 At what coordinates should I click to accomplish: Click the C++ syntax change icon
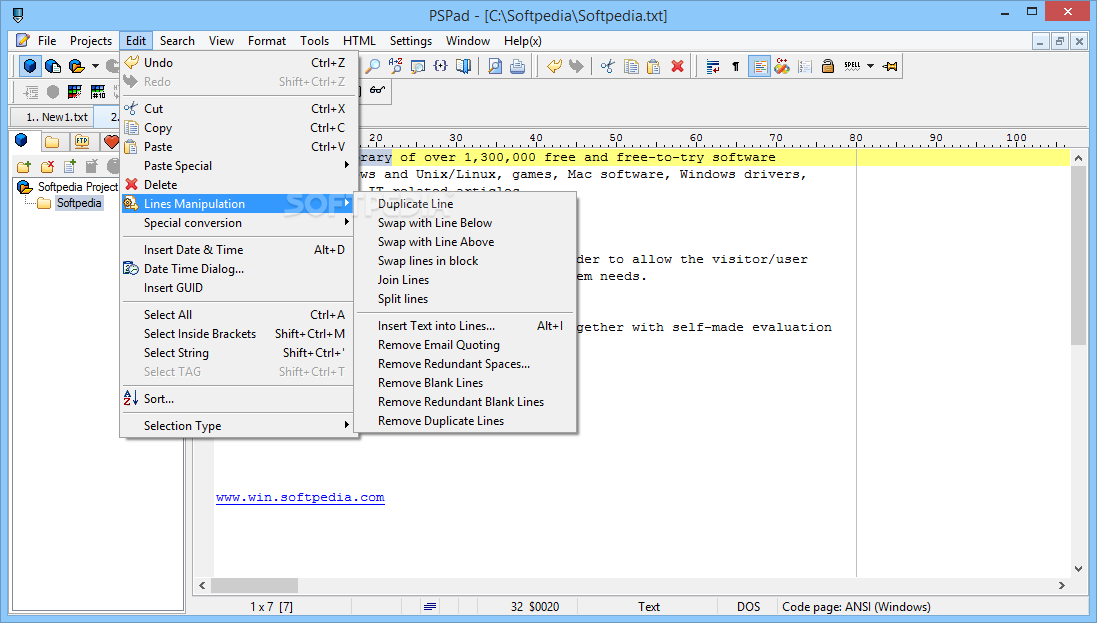782,66
